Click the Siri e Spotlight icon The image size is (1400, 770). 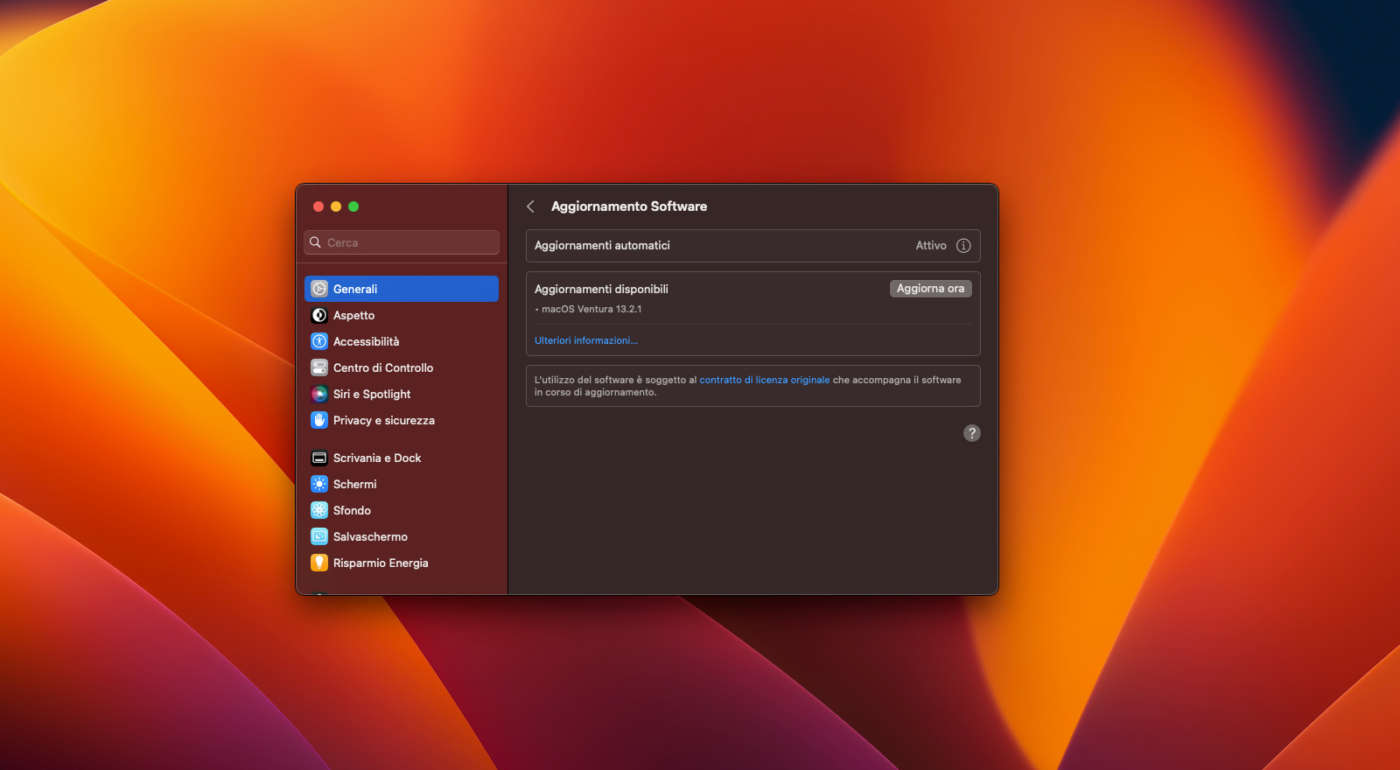319,394
